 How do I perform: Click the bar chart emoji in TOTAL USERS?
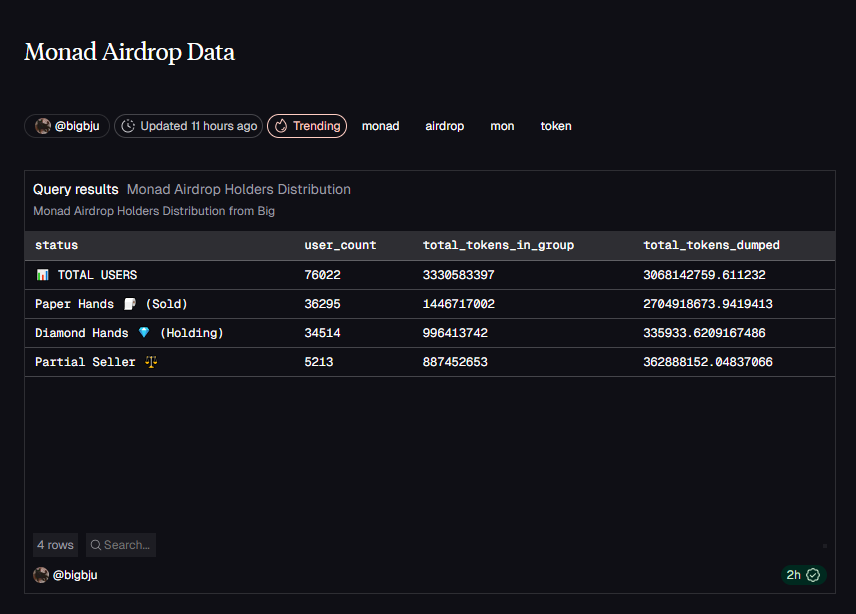(43, 275)
